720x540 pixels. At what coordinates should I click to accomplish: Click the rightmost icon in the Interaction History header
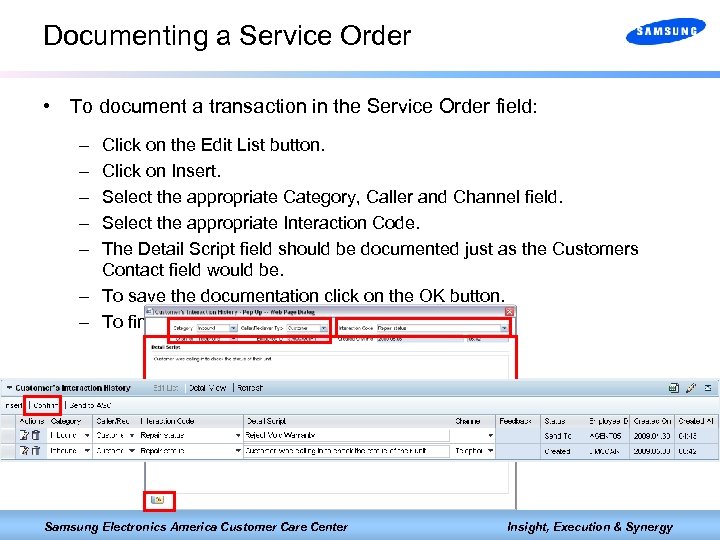pyautogui.click(x=708, y=388)
